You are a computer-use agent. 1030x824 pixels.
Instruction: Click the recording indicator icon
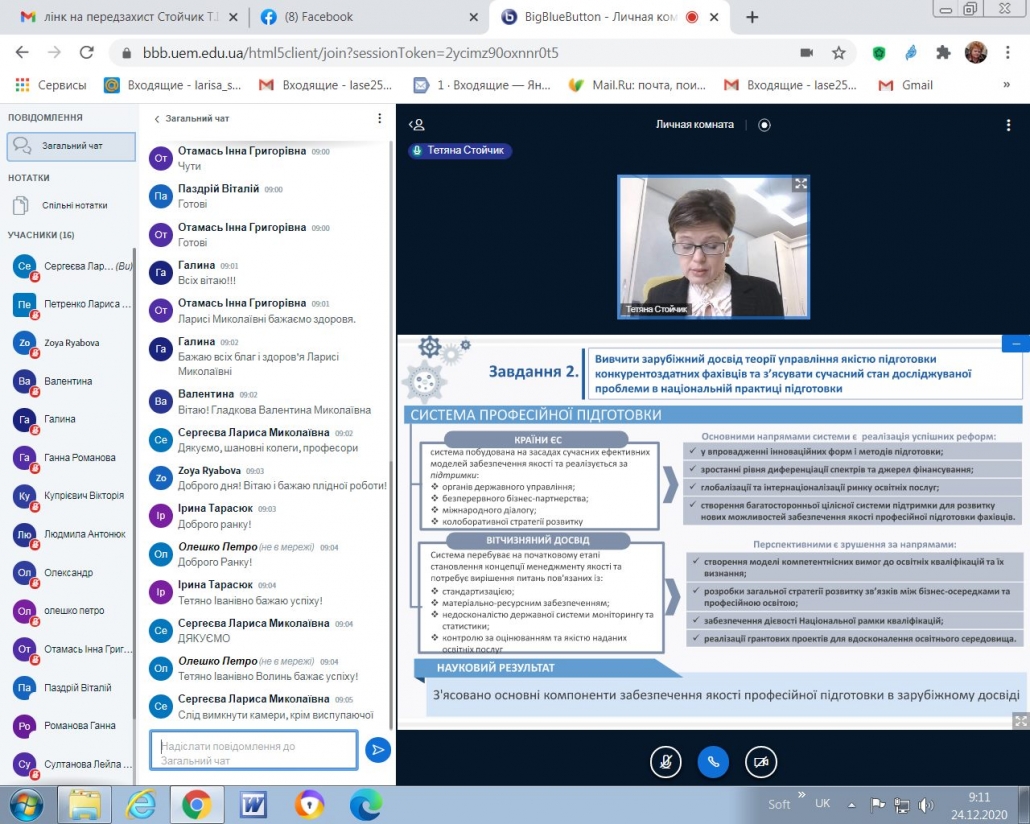(x=764, y=125)
